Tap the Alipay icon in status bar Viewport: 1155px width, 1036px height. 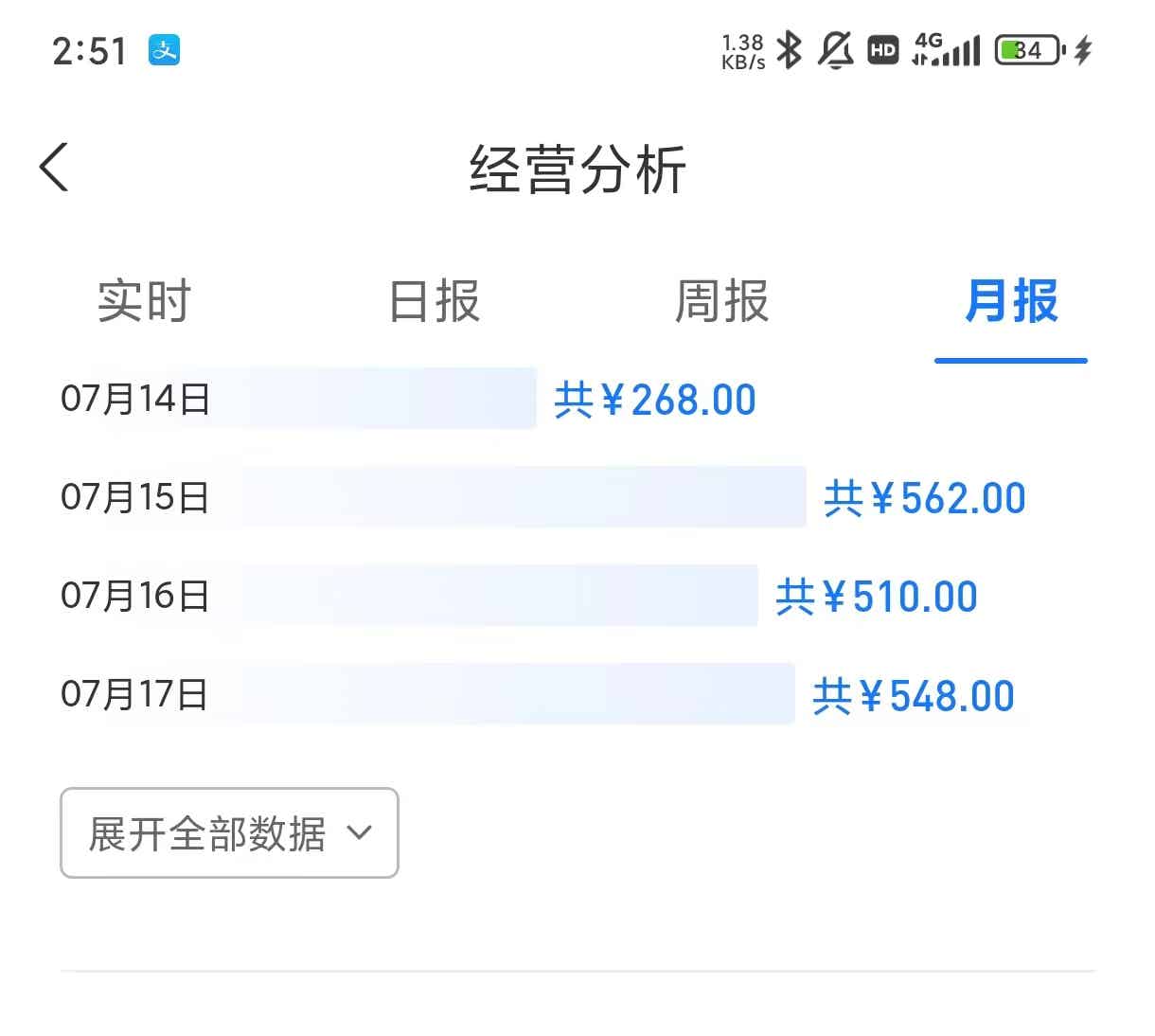click(x=164, y=50)
